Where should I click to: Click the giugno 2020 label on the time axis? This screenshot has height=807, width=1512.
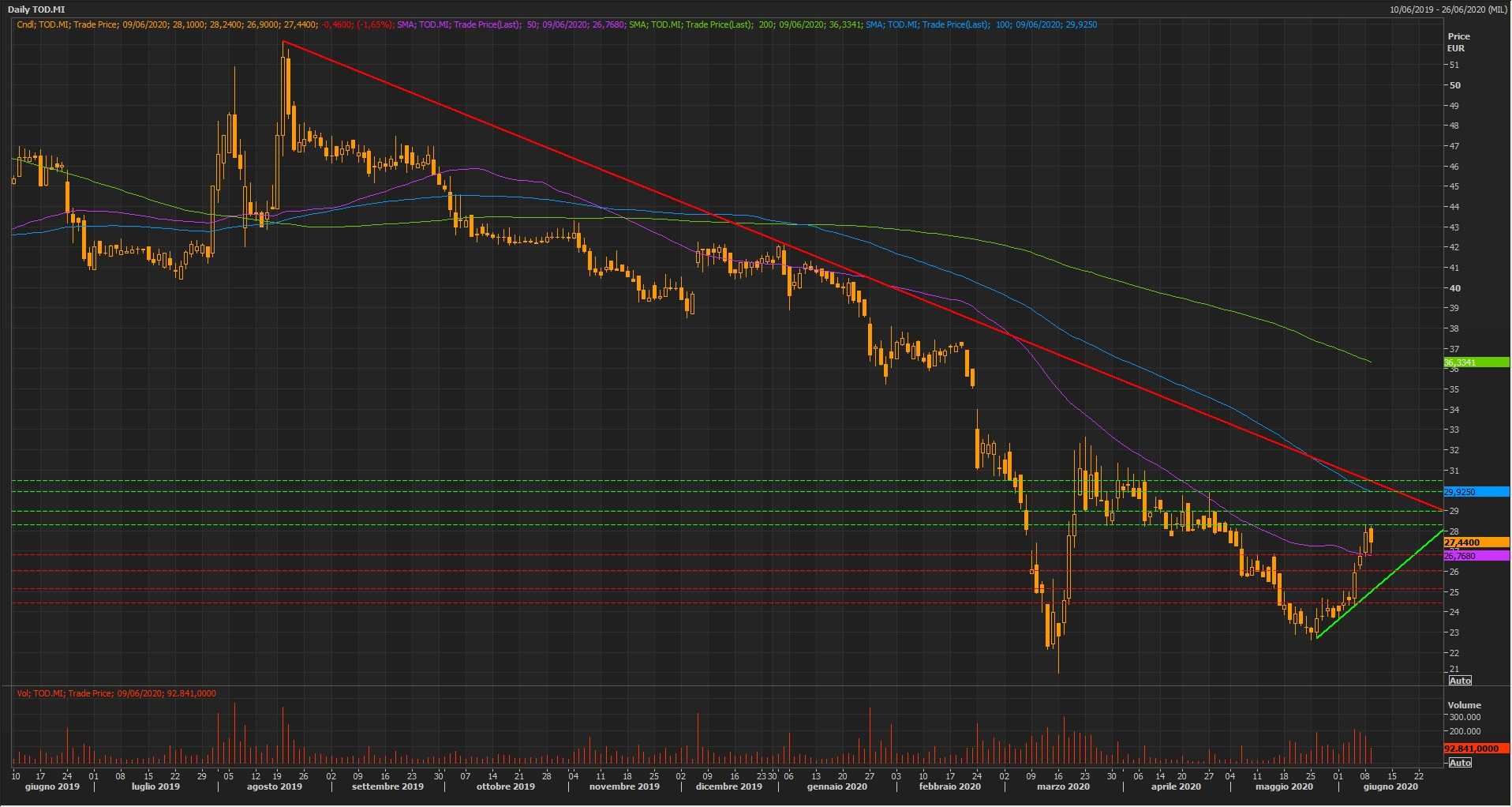tap(1390, 786)
